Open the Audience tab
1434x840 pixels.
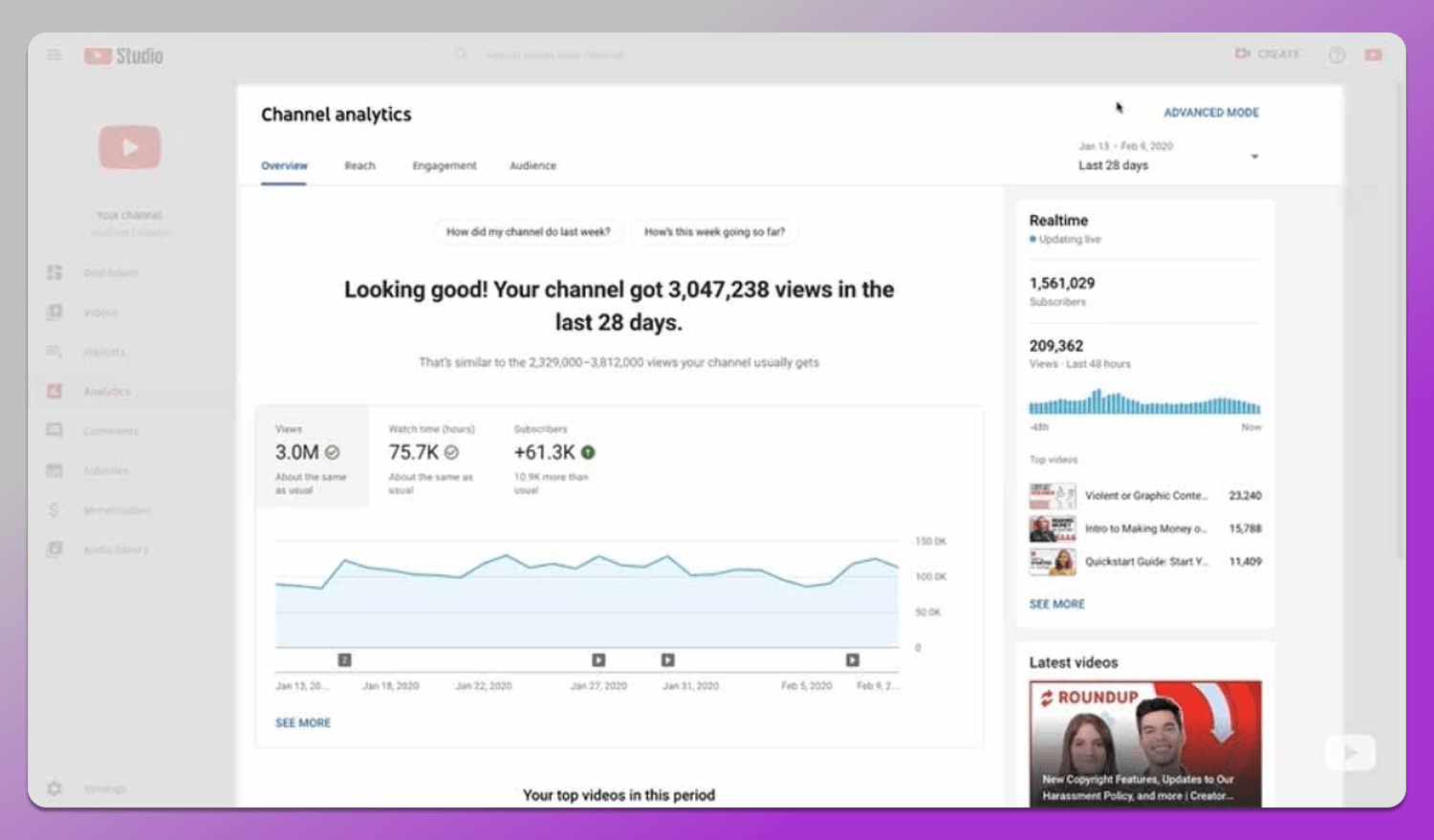[532, 165]
